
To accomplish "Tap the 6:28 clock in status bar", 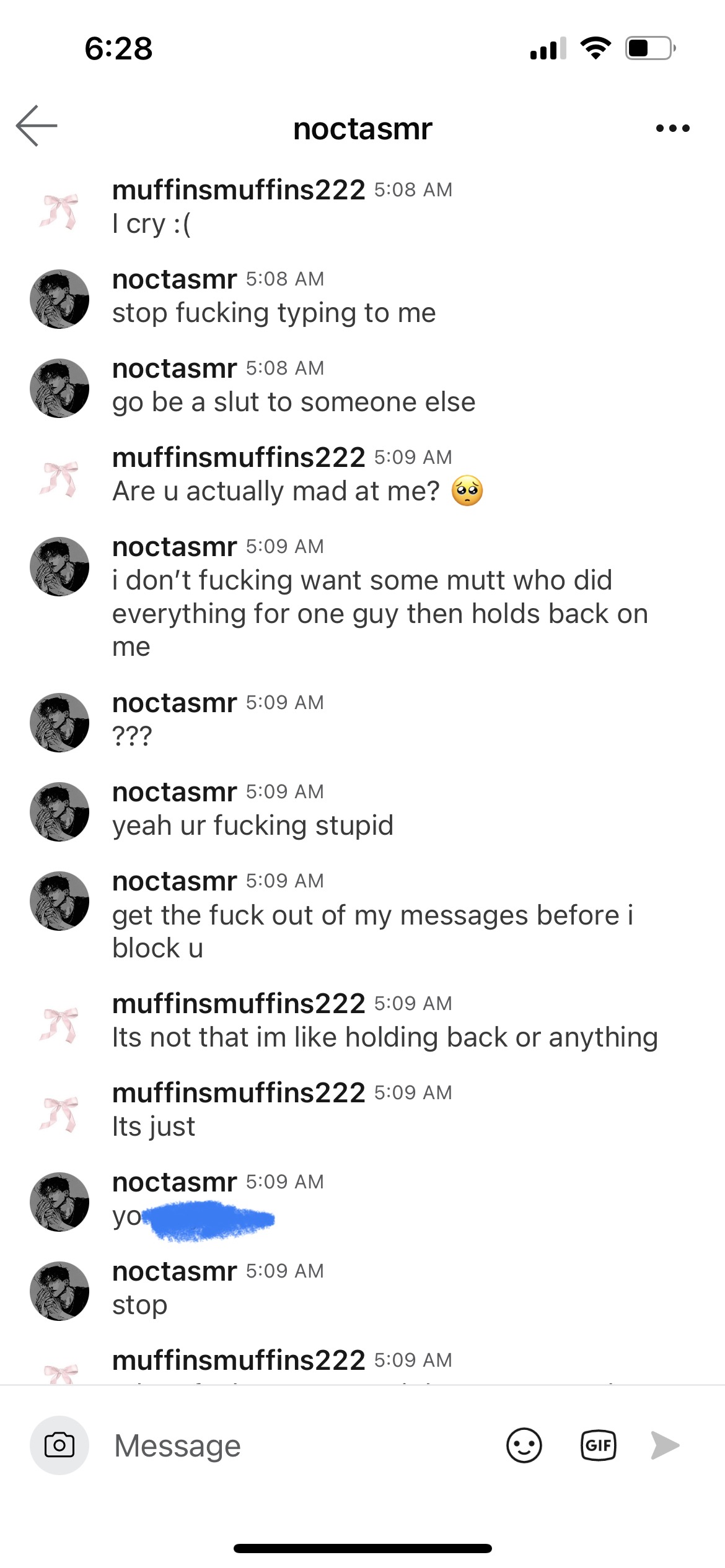I will (118, 48).
